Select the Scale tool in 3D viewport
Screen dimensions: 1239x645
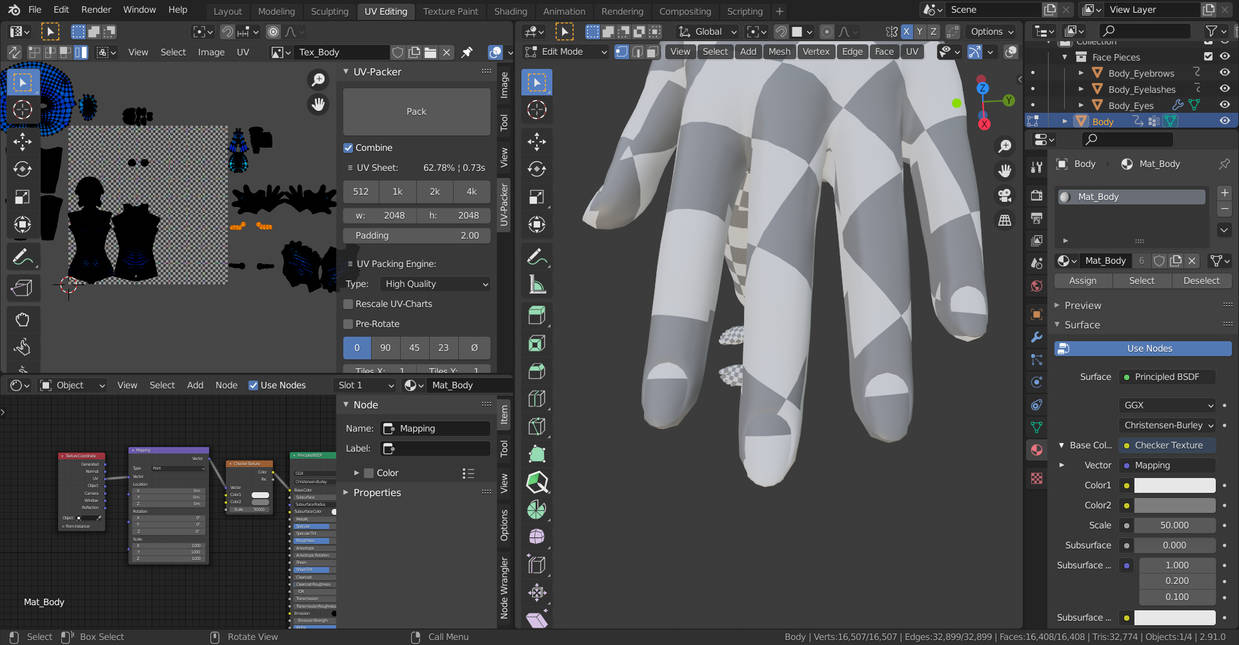click(537, 197)
